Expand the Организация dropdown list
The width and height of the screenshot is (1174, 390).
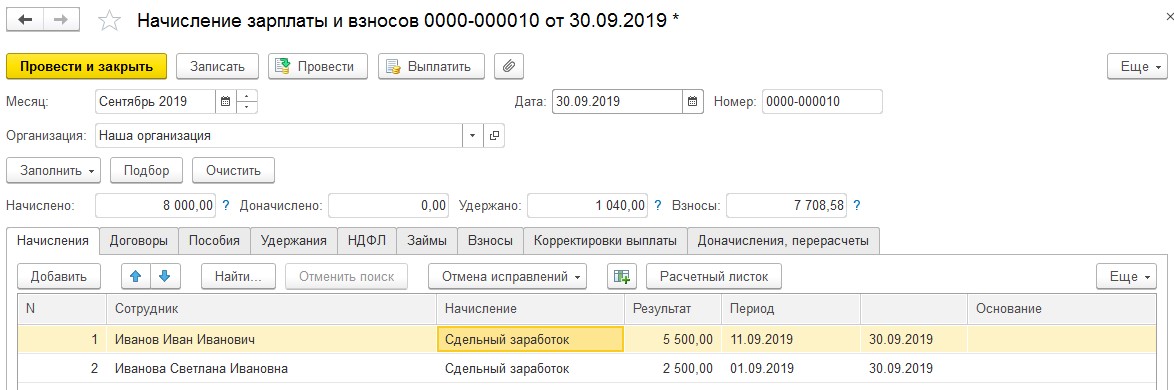click(x=473, y=136)
